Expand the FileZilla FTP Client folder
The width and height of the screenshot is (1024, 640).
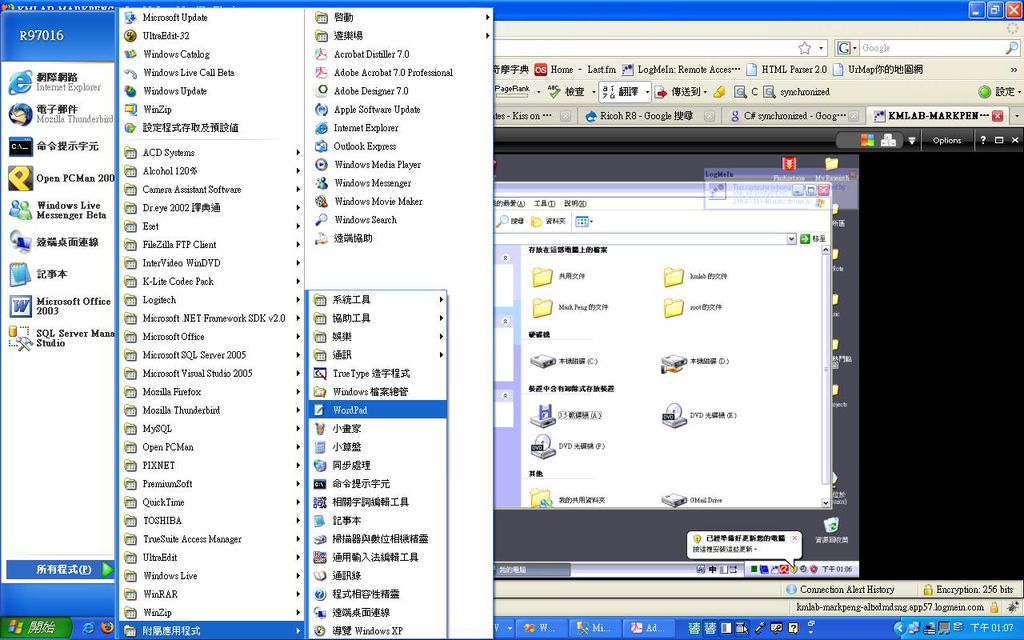point(210,245)
